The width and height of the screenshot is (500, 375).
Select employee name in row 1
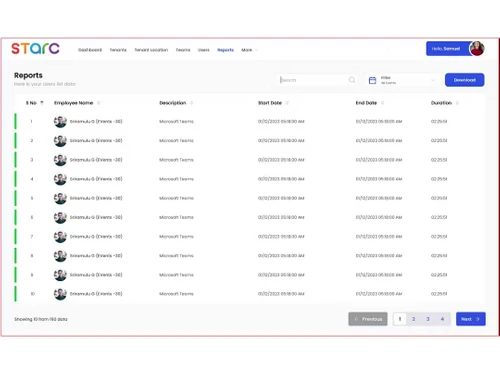pyautogui.click(x=96, y=122)
